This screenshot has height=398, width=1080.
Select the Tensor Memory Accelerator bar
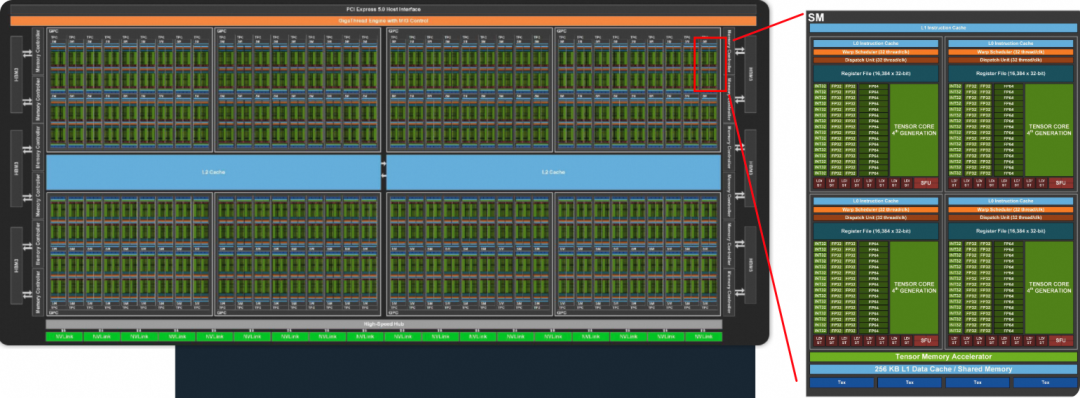[942, 357]
